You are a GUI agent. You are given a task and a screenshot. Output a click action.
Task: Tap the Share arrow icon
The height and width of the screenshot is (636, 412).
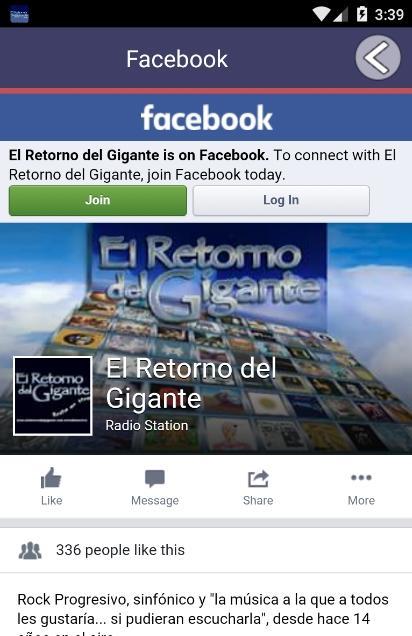click(258, 478)
